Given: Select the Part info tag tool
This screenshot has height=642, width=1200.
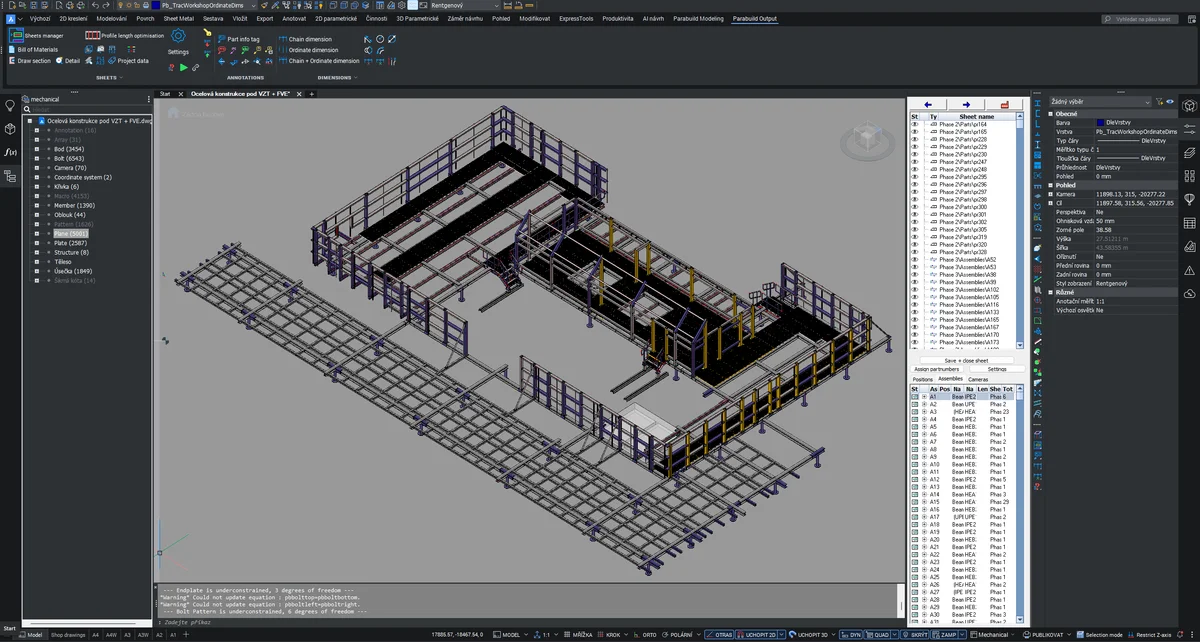Looking at the screenshot, I should click(242, 39).
